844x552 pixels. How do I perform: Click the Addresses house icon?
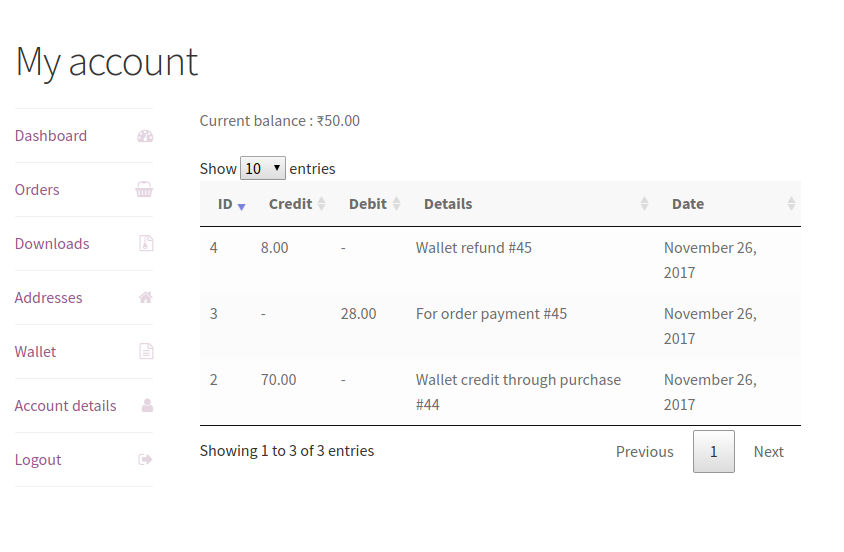click(x=146, y=298)
